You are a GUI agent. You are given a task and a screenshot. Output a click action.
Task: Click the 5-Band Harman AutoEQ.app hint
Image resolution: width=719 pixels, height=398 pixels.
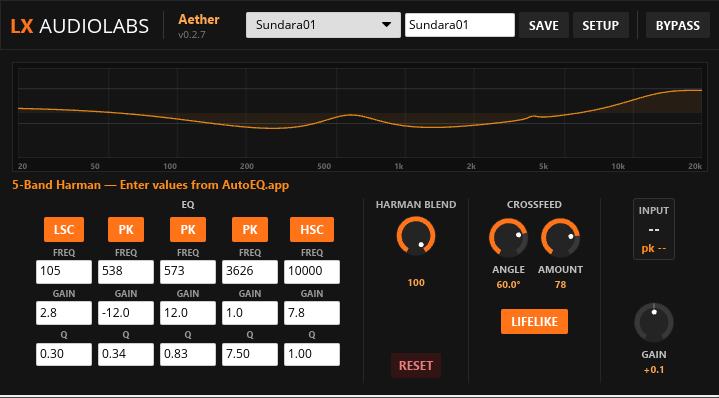click(151, 185)
